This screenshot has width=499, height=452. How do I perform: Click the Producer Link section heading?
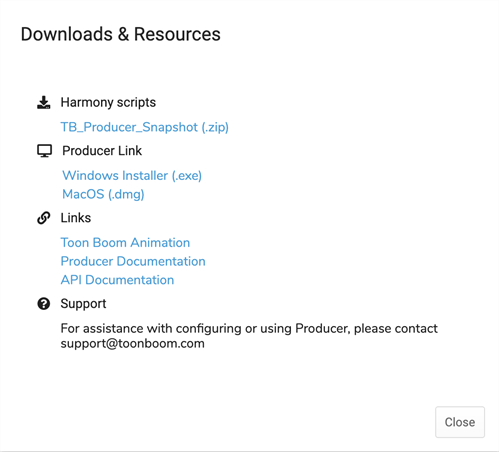102,151
